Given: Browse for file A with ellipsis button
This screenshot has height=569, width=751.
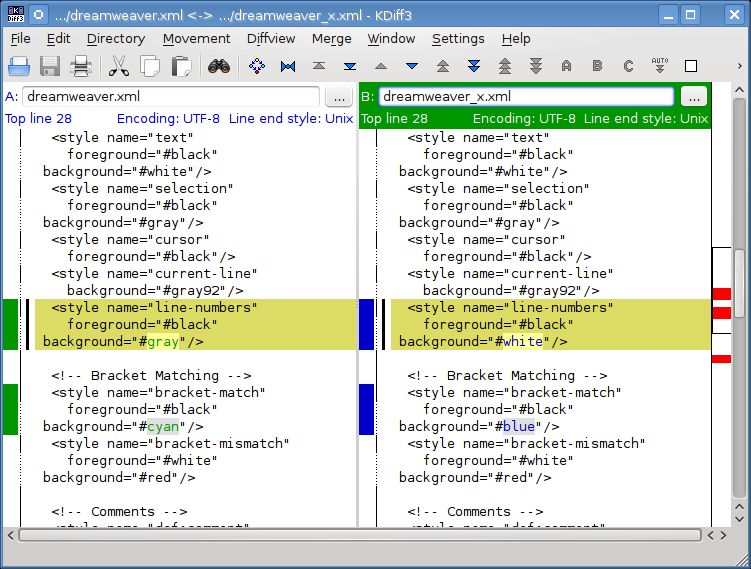Looking at the screenshot, I should coord(339,97).
